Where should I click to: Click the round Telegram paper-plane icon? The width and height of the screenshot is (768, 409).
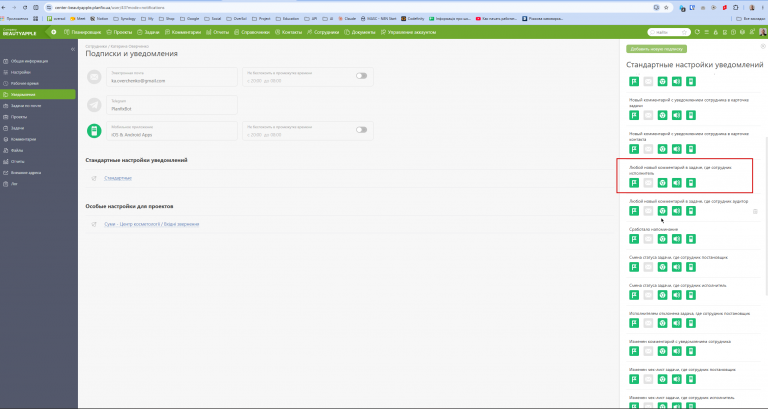(x=94, y=104)
